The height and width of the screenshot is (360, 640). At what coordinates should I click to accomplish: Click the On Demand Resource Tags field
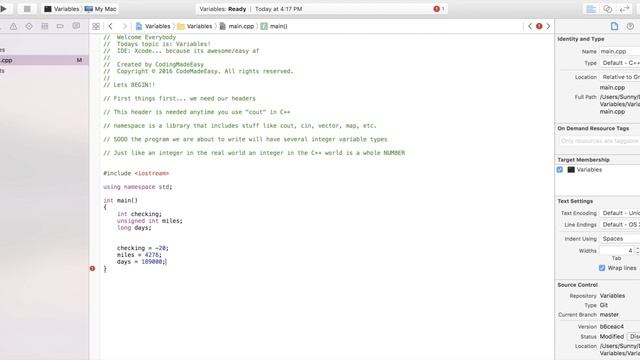tap(599, 141)
